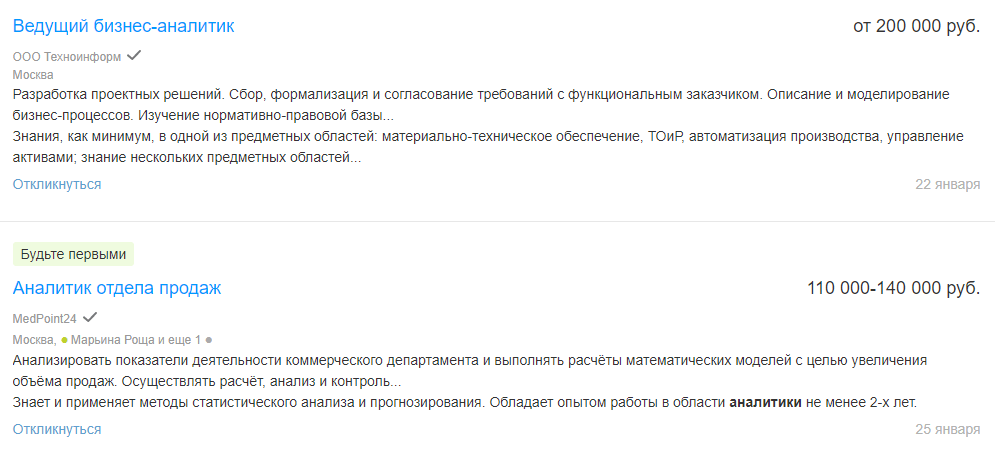The width and height of the screenshot is (995, 466).
Task: Click the "22 января" posting date
Action: tap(948, 185)
